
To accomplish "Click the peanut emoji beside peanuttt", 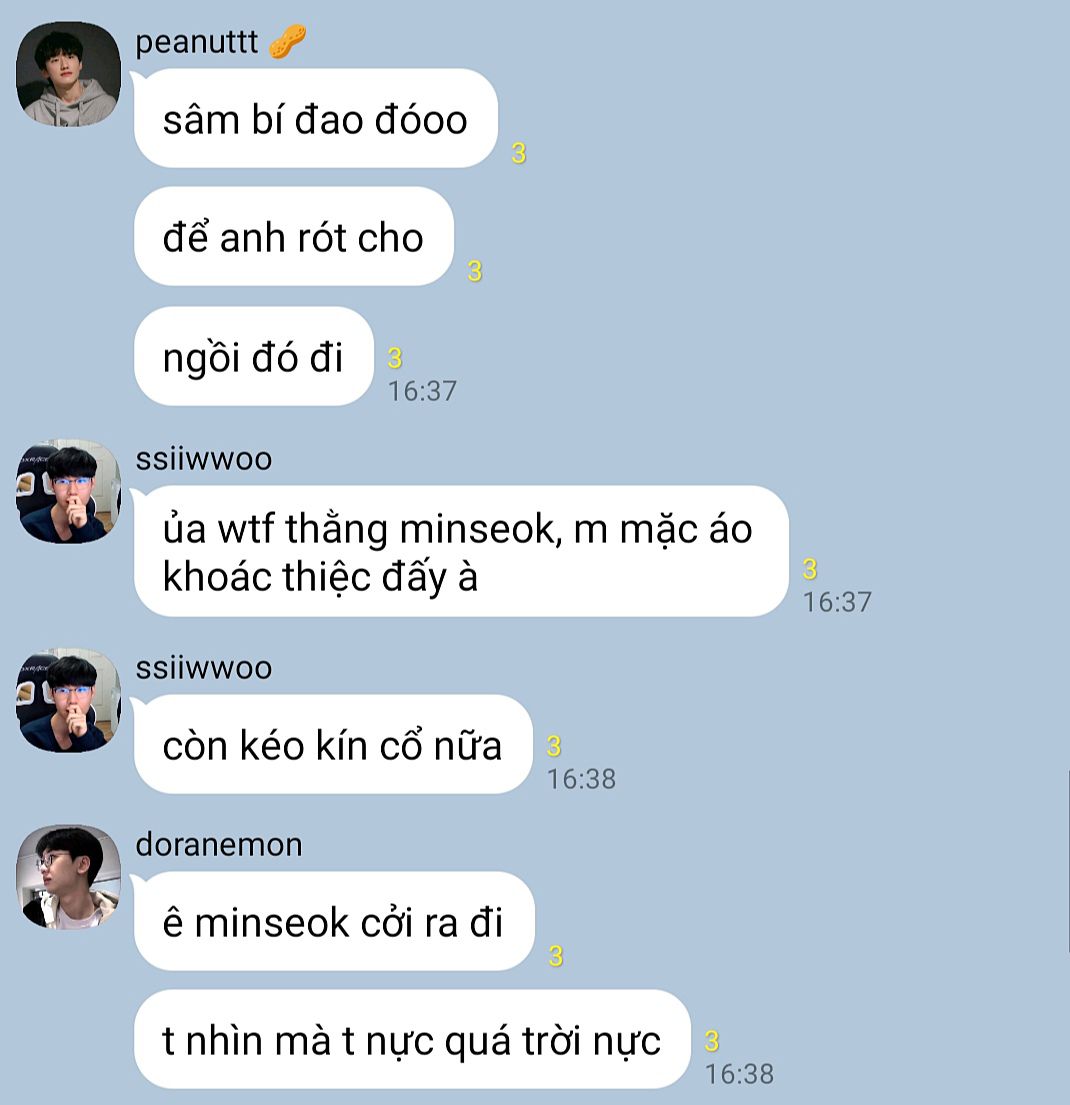I will (x=287, y=42).
